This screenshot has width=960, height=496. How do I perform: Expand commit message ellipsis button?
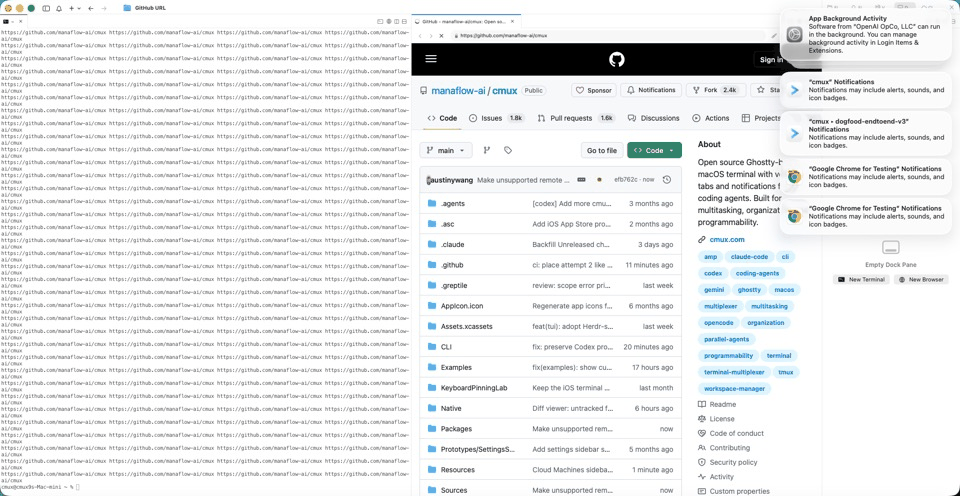pos(582,180)
